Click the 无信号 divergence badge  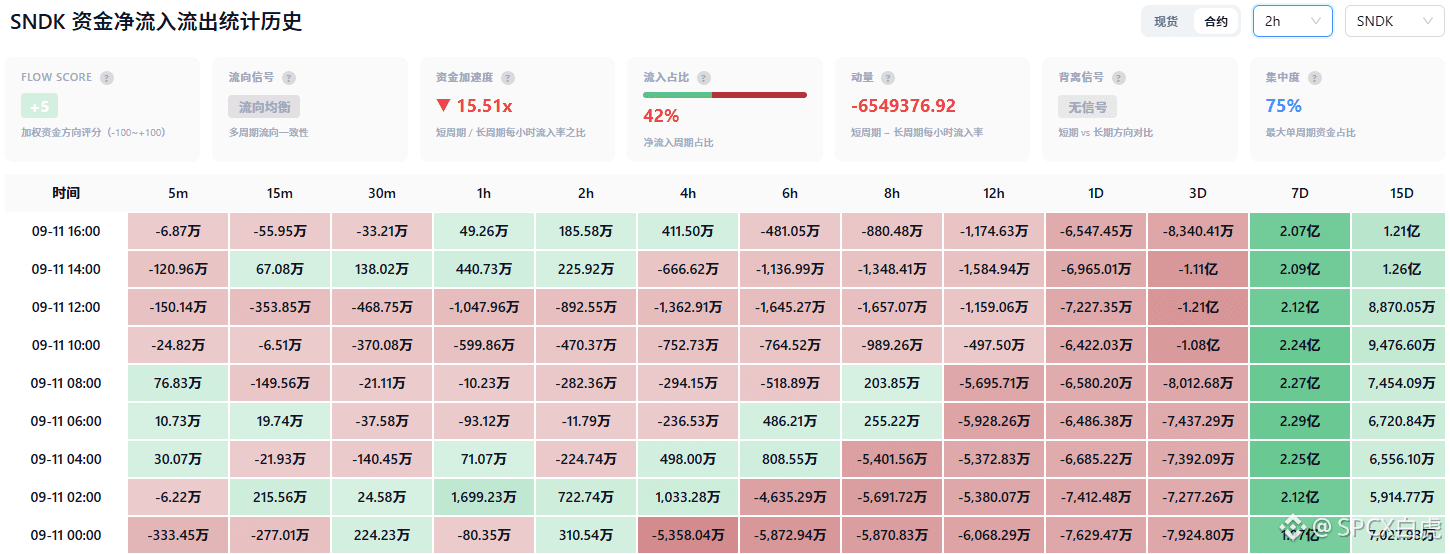pyautogui.click(x=1088, y=107)
